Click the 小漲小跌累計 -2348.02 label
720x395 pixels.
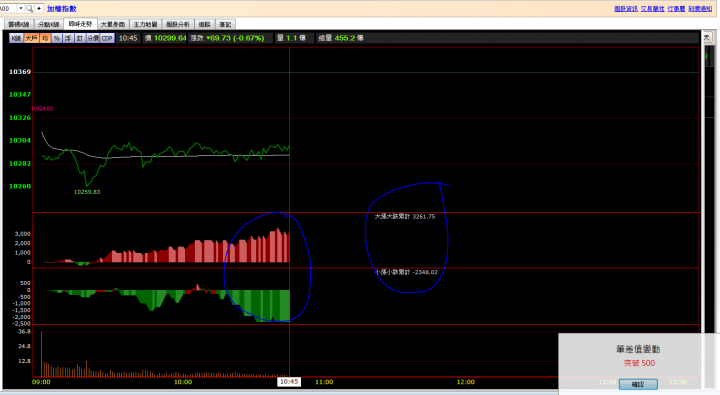tap(406, 272)
